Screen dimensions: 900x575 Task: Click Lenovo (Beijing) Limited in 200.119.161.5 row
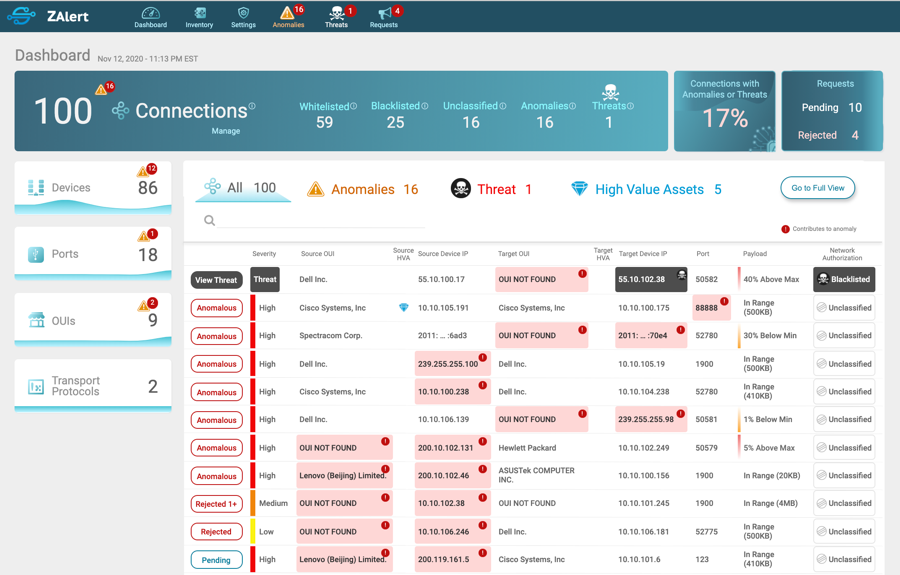[x=344, y=560]
